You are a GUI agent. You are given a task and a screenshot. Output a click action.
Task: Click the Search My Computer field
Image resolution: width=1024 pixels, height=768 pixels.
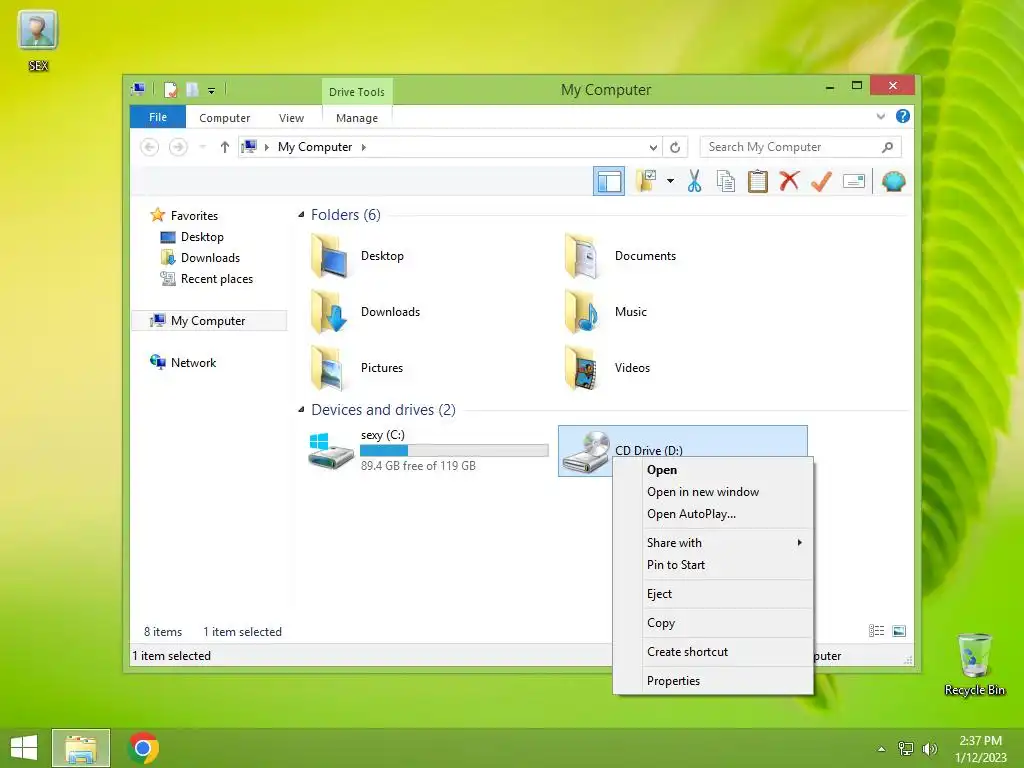coord(801,147)
